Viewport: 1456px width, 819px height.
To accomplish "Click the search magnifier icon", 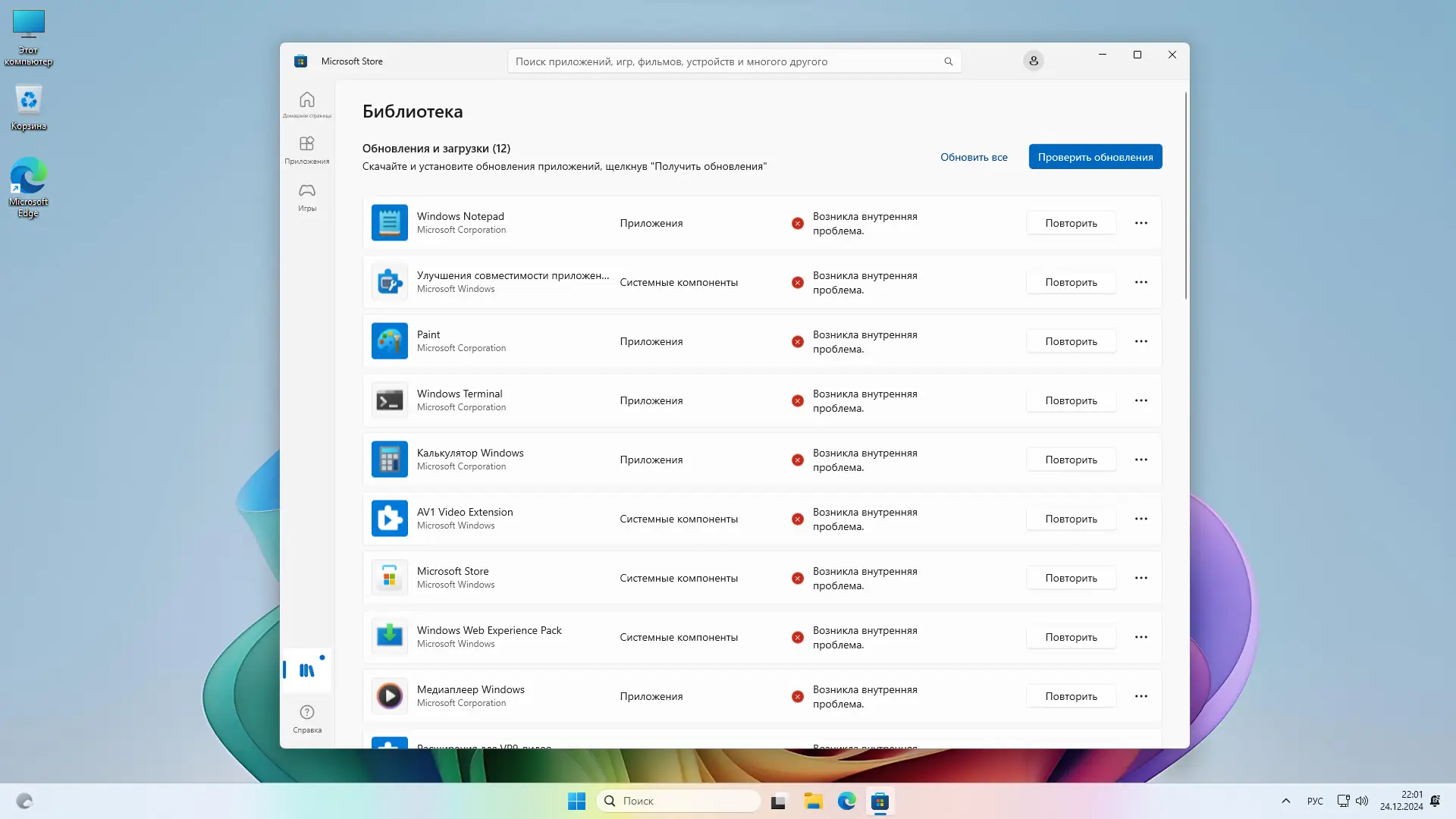I will tap(948, 61).
